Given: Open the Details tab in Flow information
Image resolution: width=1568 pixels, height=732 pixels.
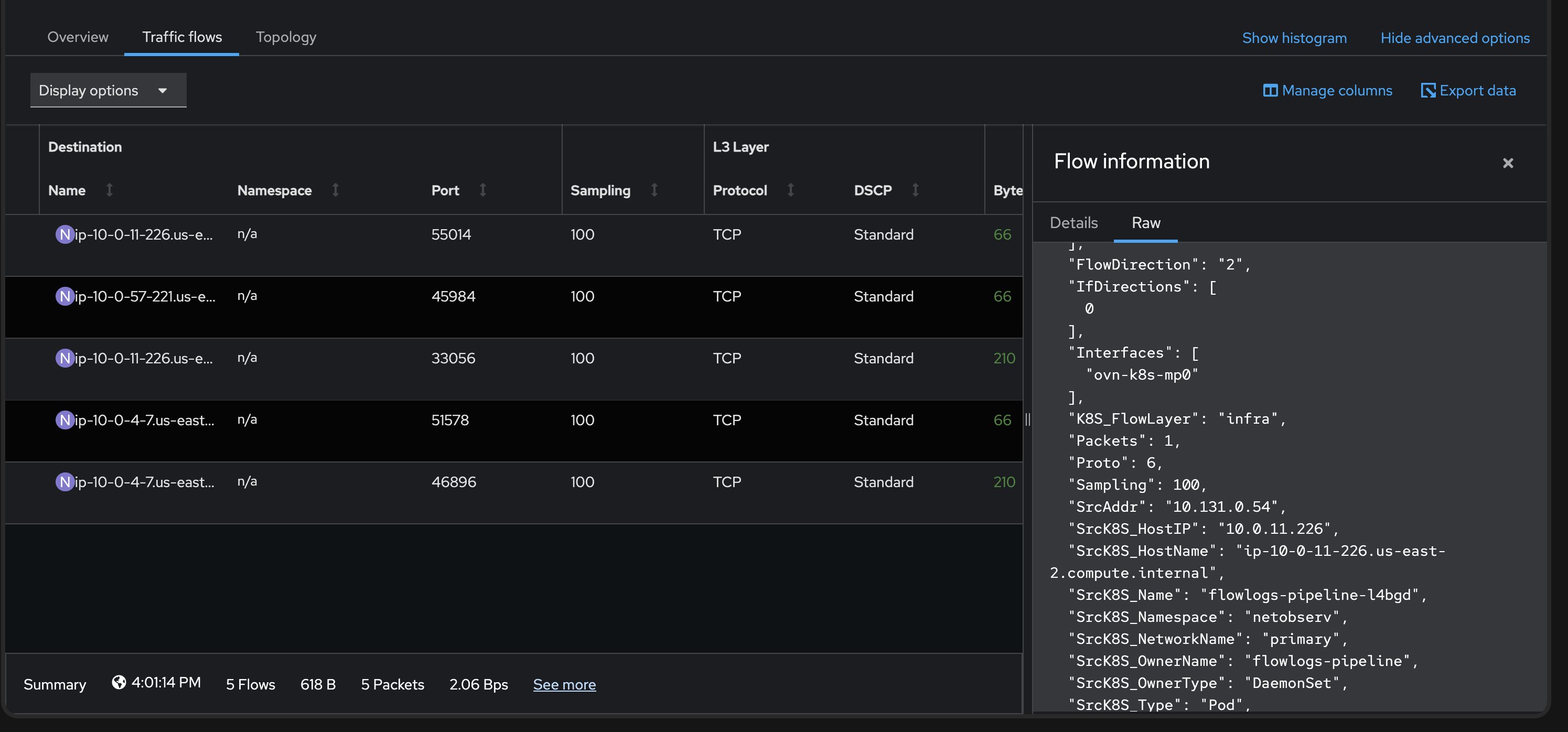Looking at the screenshot, I should coord(1073,223).
